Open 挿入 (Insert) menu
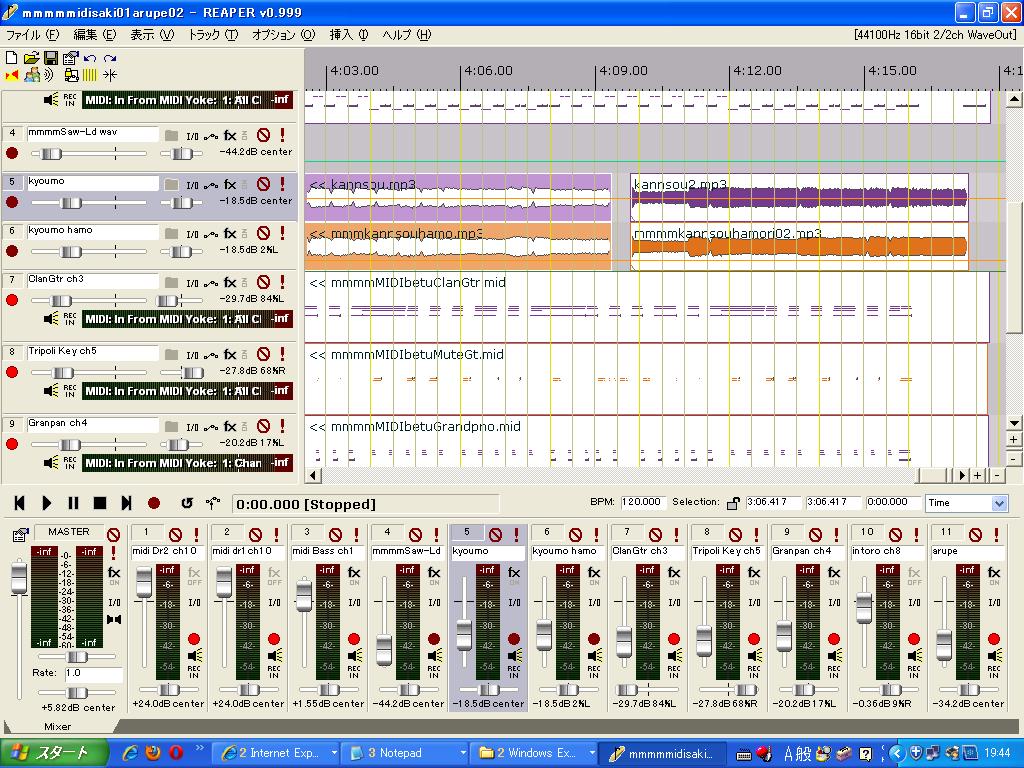Image resolution: width=1024 pixels, height=768 pixels. (x=348, y=35)
